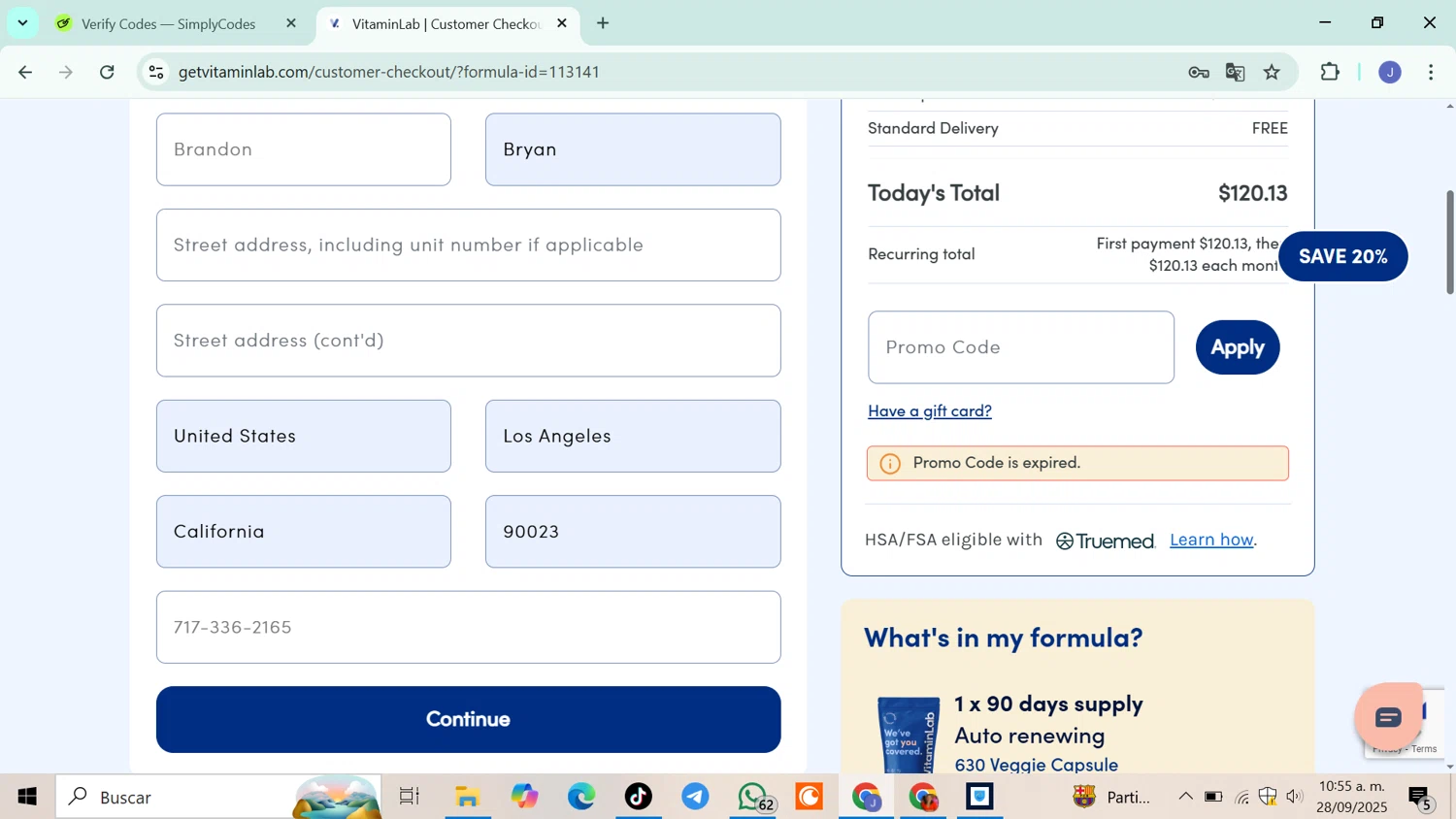The width and height of the screenshot is (1456, 819).
Task: Open Telegram from the taskbar
Action: [x=695, y=797]
